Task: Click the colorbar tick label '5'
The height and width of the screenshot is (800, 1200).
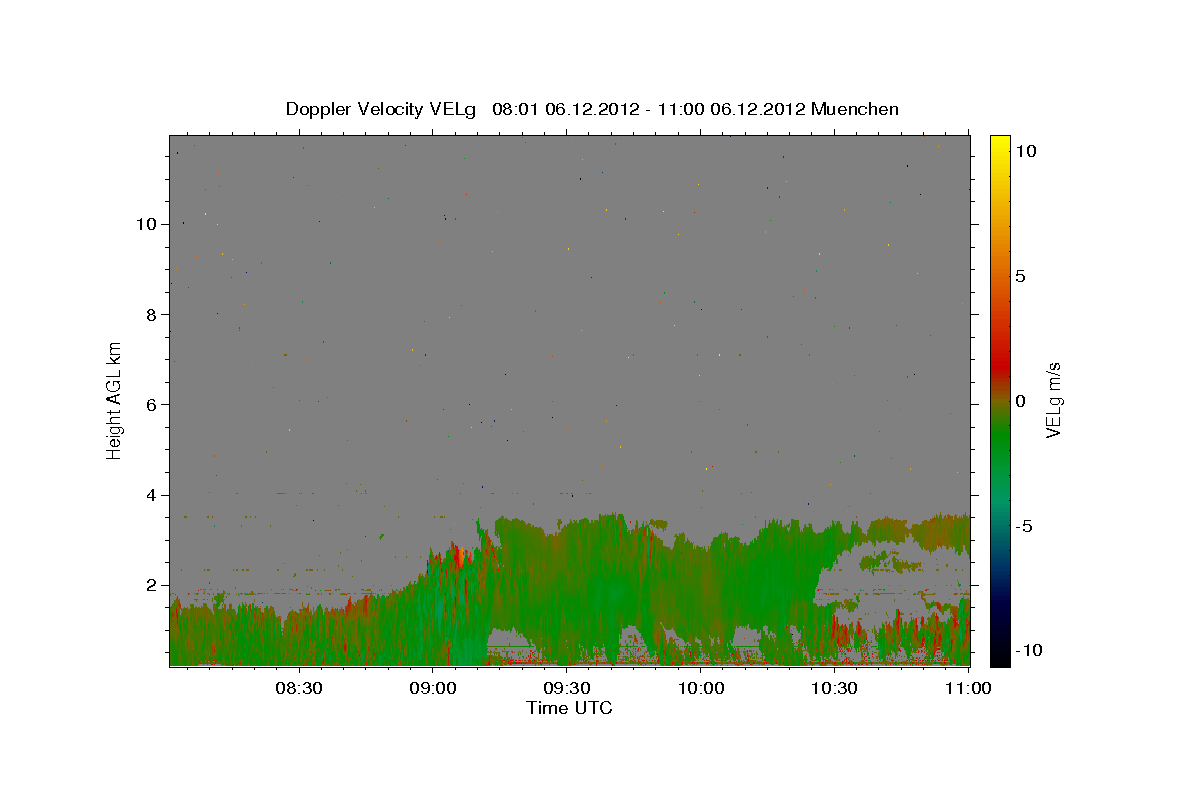Action: pyautogui.click(x=1020, y=276)
